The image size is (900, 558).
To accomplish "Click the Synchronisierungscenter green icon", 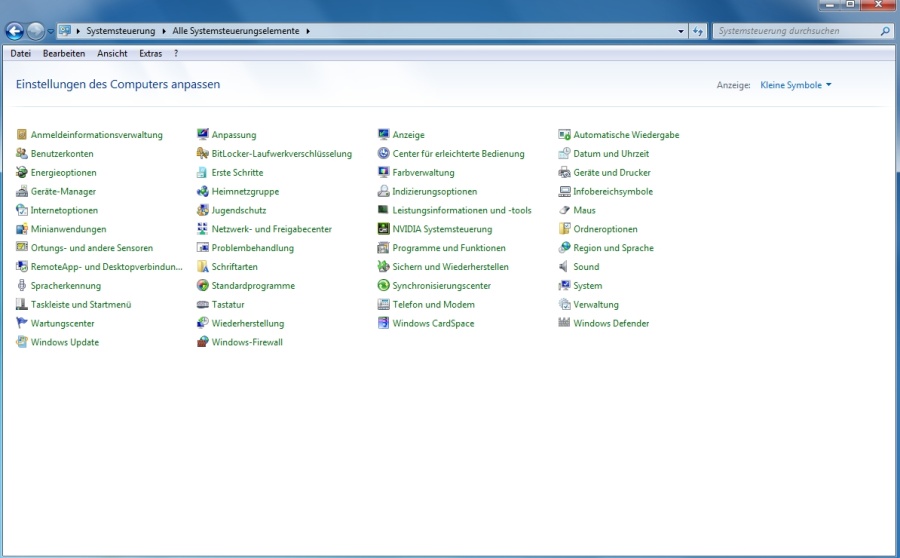I will point(383,286).
